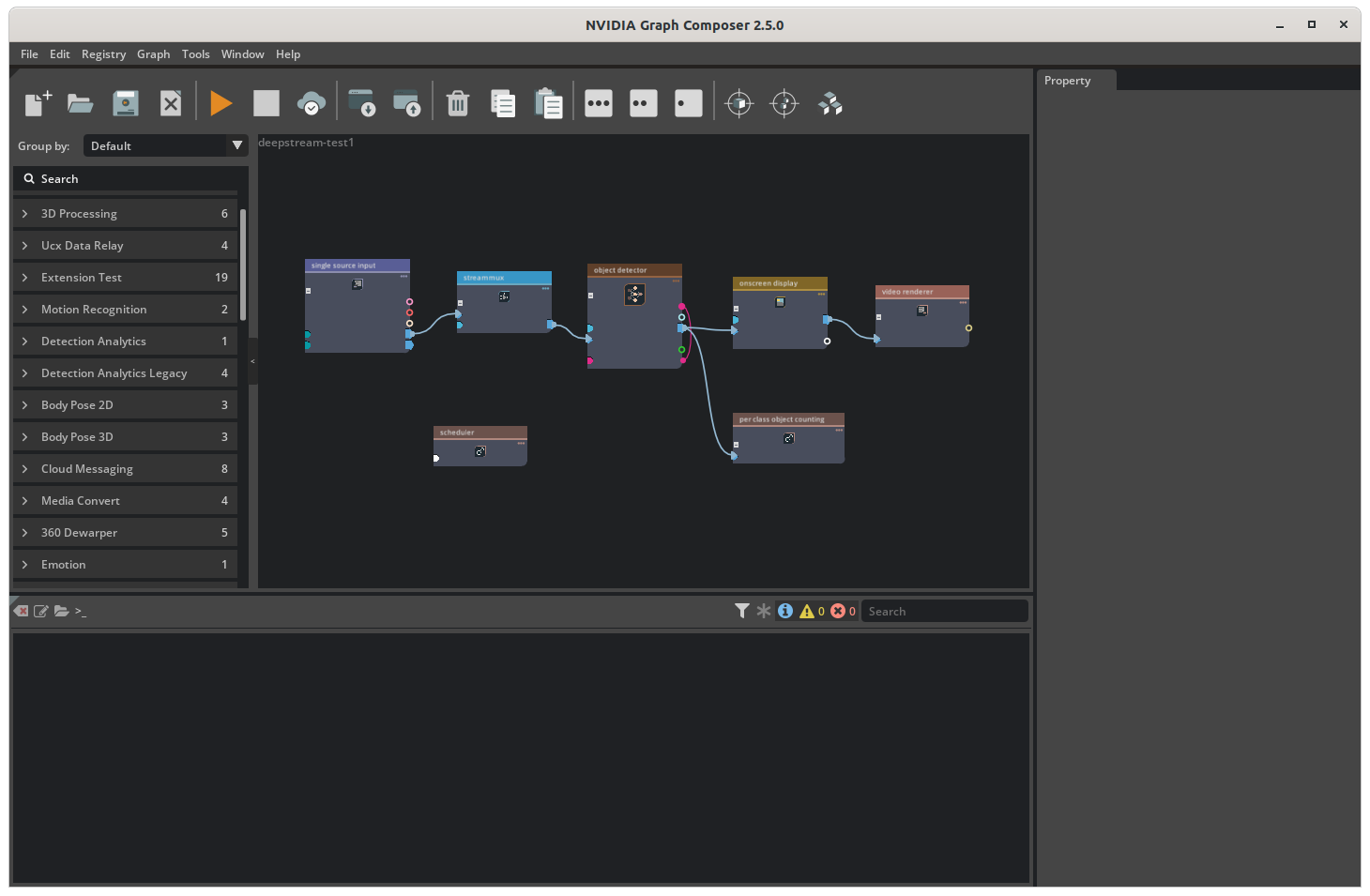Click the window with upload-arrow icon

click(x=407, y=103)
